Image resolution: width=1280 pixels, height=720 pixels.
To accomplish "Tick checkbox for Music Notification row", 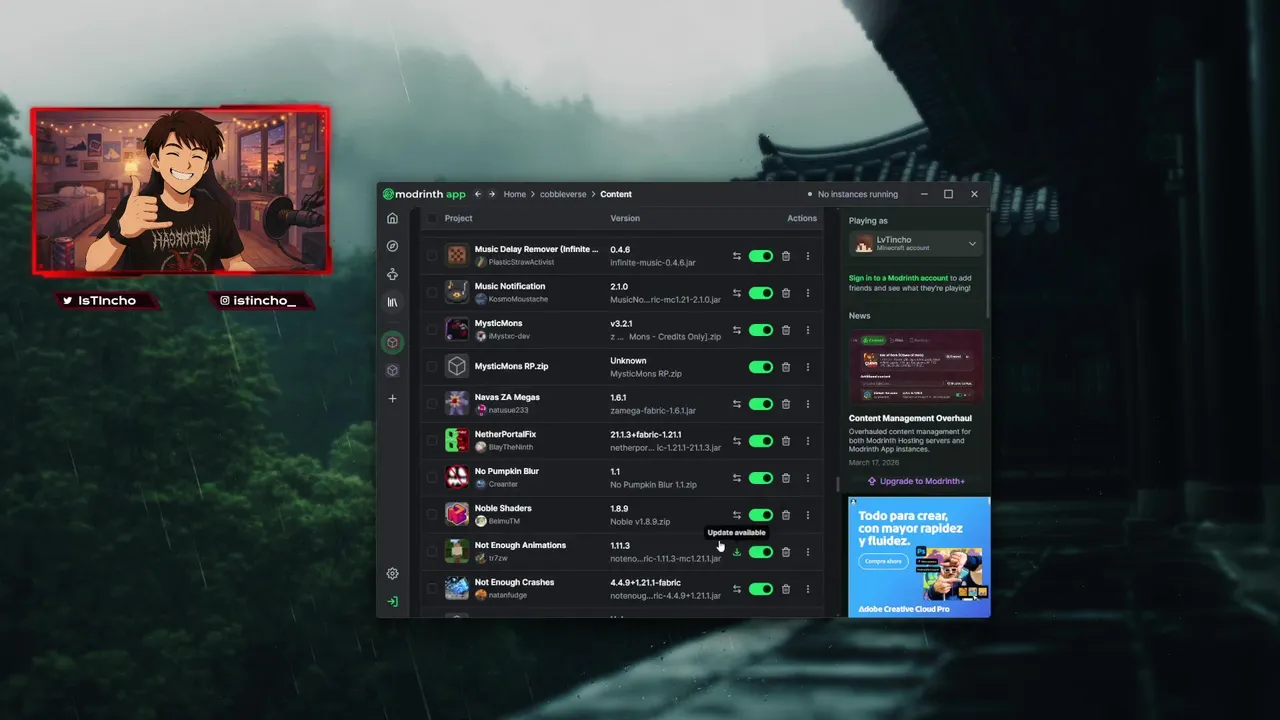I will [432, 293].
